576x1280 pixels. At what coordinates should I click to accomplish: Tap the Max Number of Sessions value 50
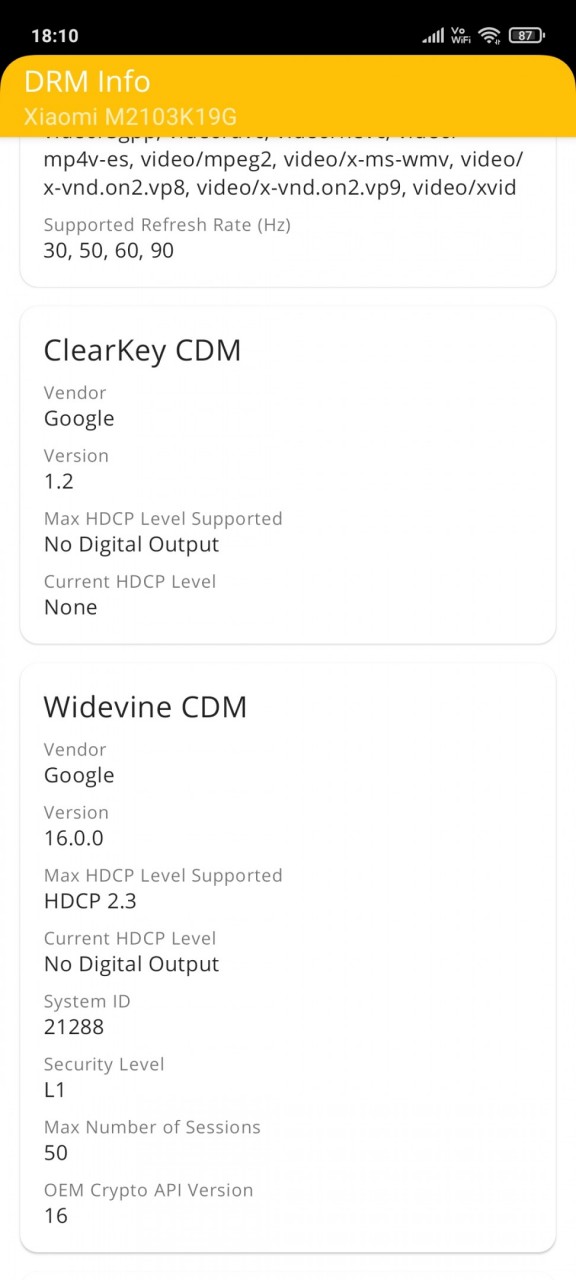pos(56,1153)
